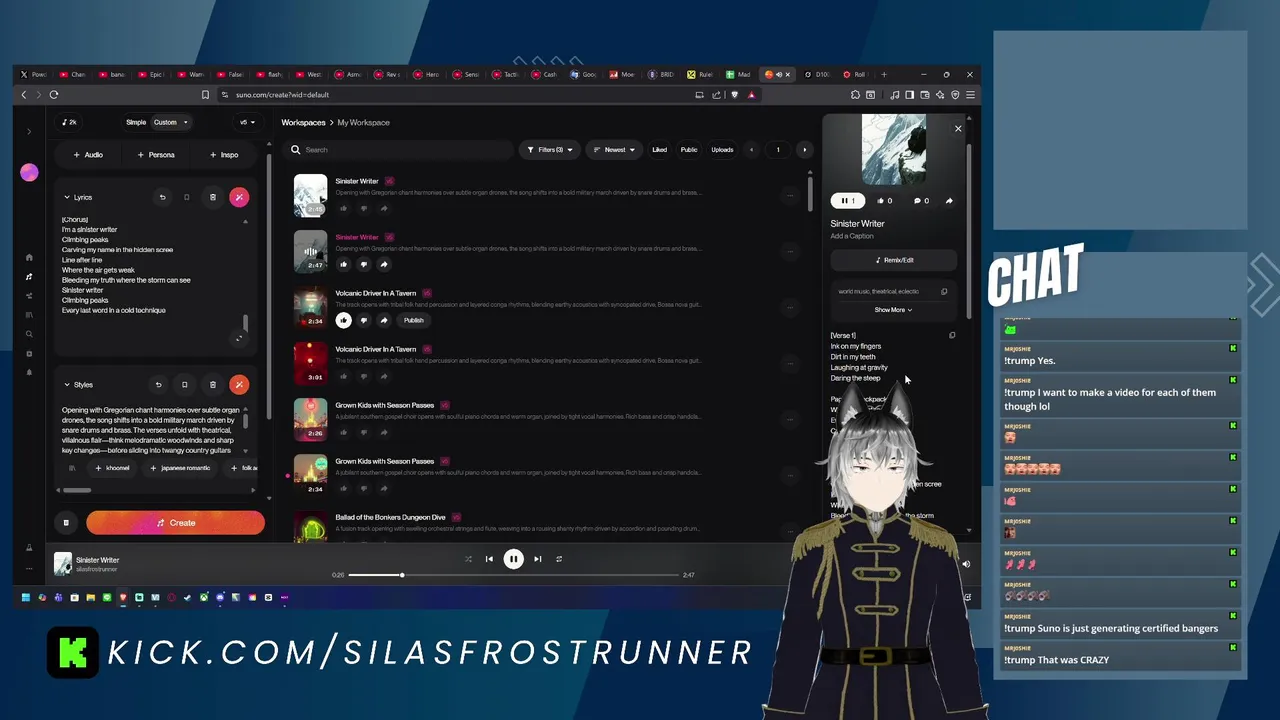
Task: Open the Filters (3) dropdown
Action: coord(549,150)
